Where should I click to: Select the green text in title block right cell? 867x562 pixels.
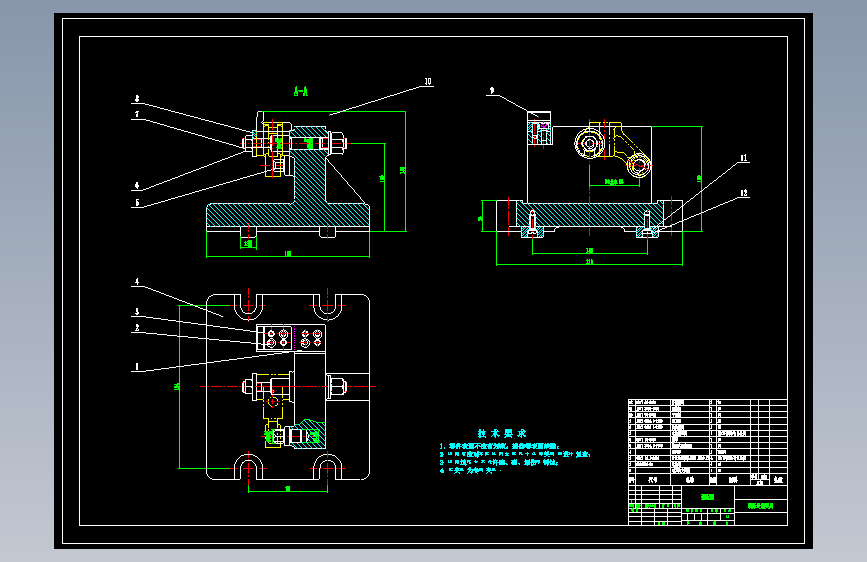pyautogui.click(x=760, y=506)
